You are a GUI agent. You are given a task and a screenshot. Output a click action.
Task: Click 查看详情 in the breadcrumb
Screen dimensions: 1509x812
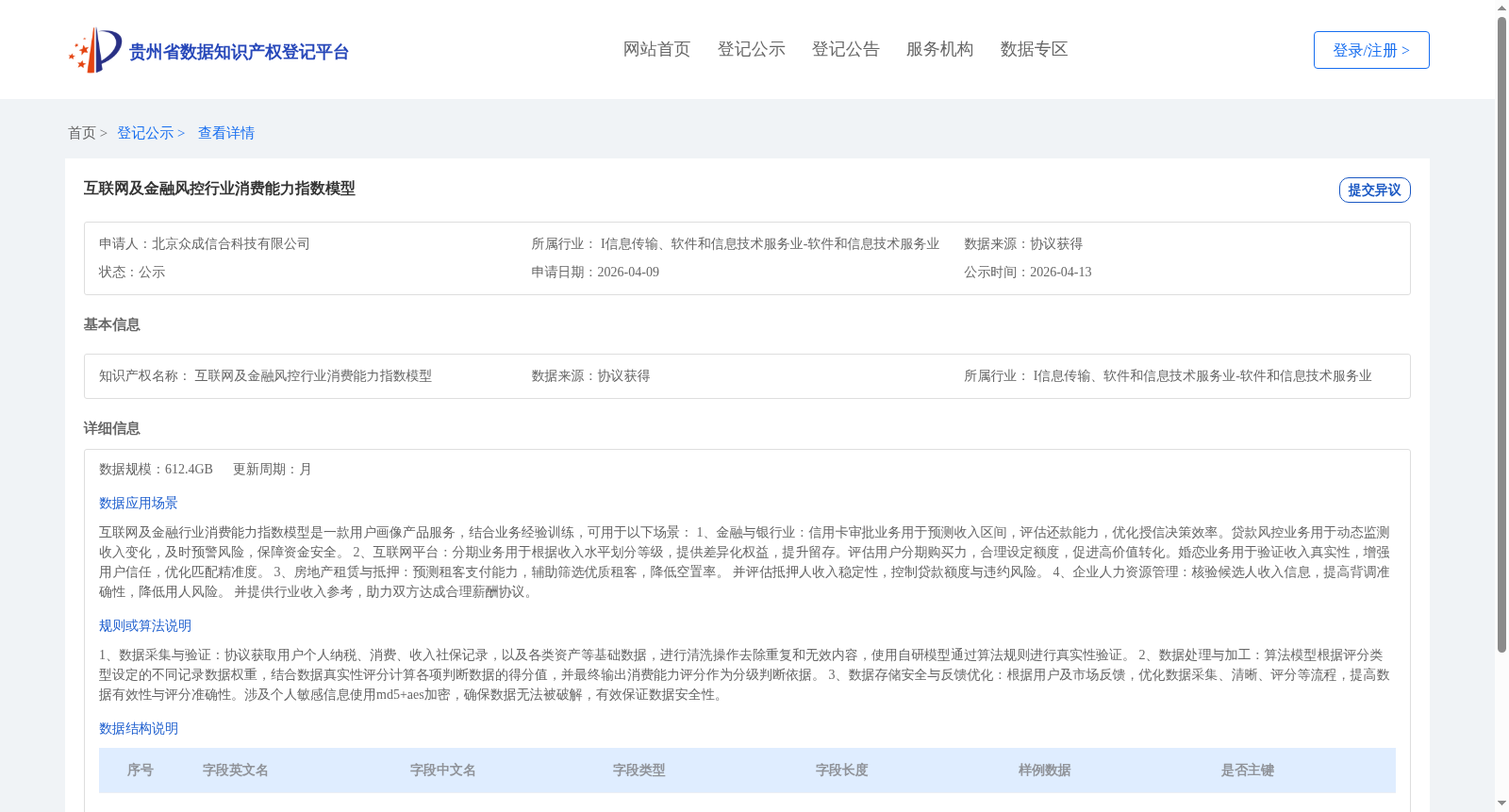pos(226,133)
